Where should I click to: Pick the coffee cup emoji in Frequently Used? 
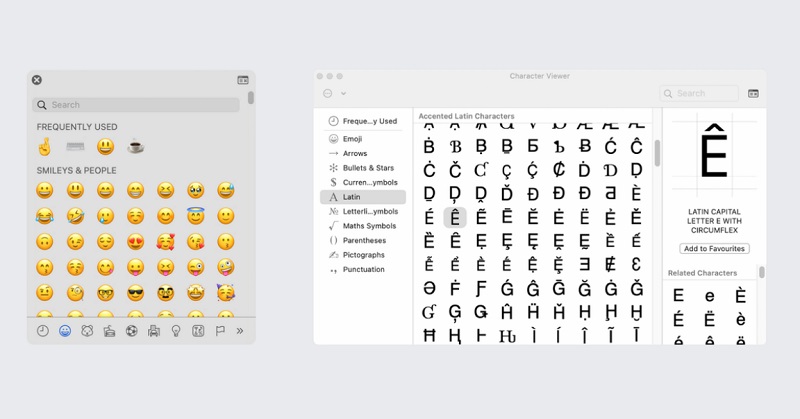(x=135, y=147)
